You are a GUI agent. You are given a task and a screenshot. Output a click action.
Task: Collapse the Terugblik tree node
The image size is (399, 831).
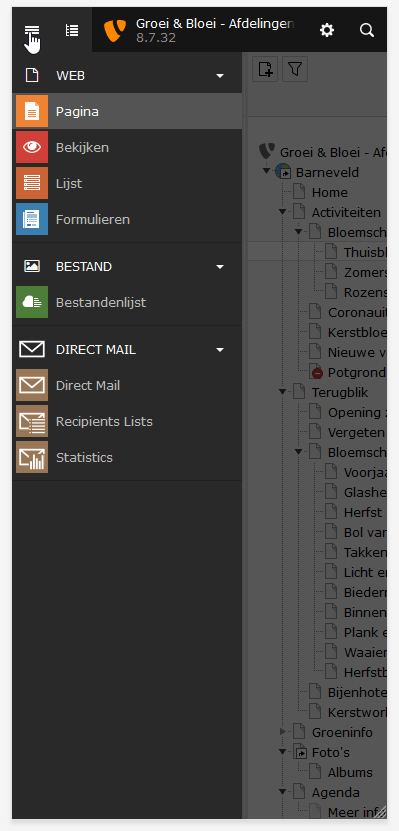coord(282,392)
